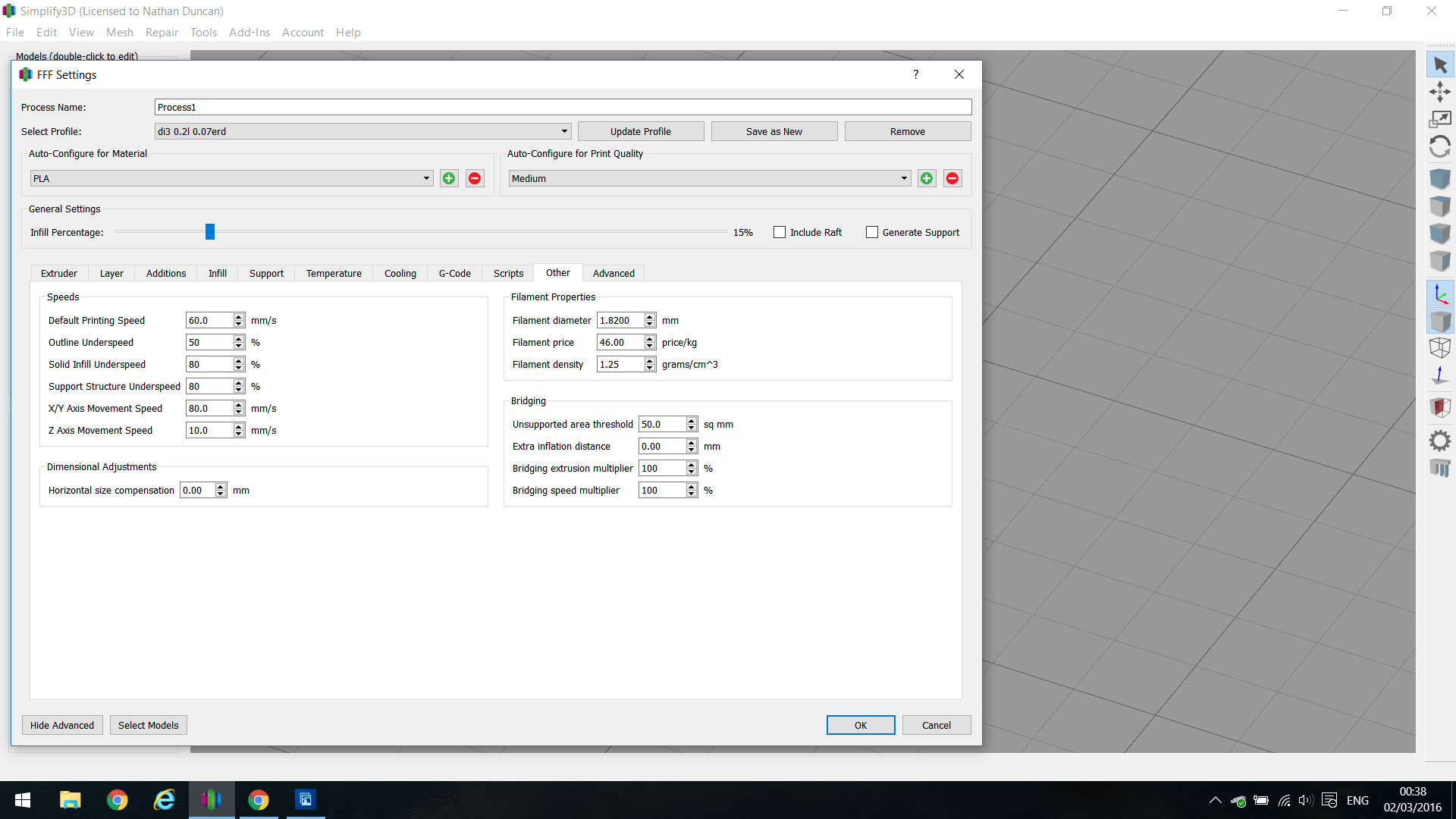The width and height of the screenshot is (1456, 819).
Task: Toggle wireframe model rendering
Action: click(1440, 348)
